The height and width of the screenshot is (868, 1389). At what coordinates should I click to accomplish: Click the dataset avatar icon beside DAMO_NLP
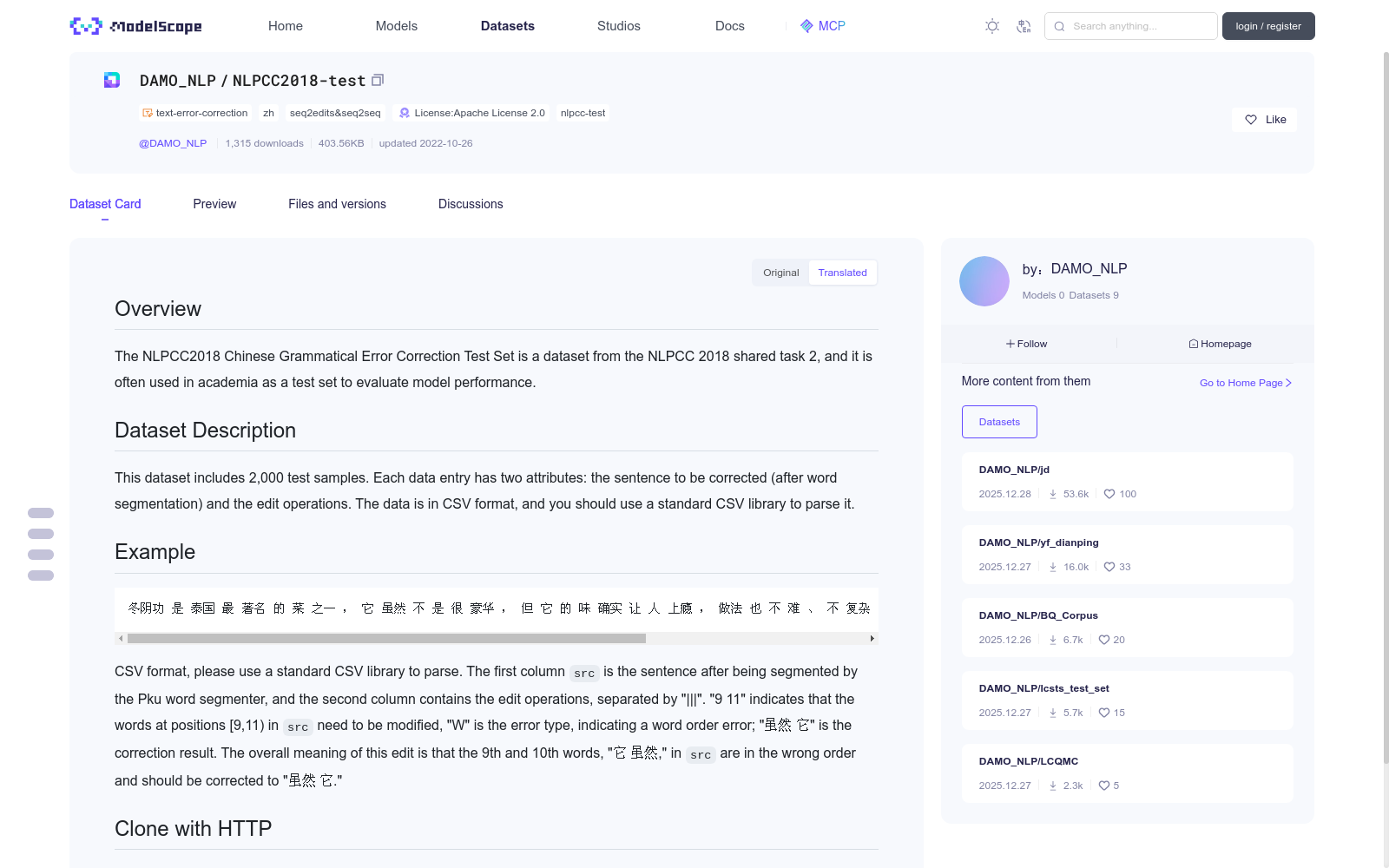(112, 80)
